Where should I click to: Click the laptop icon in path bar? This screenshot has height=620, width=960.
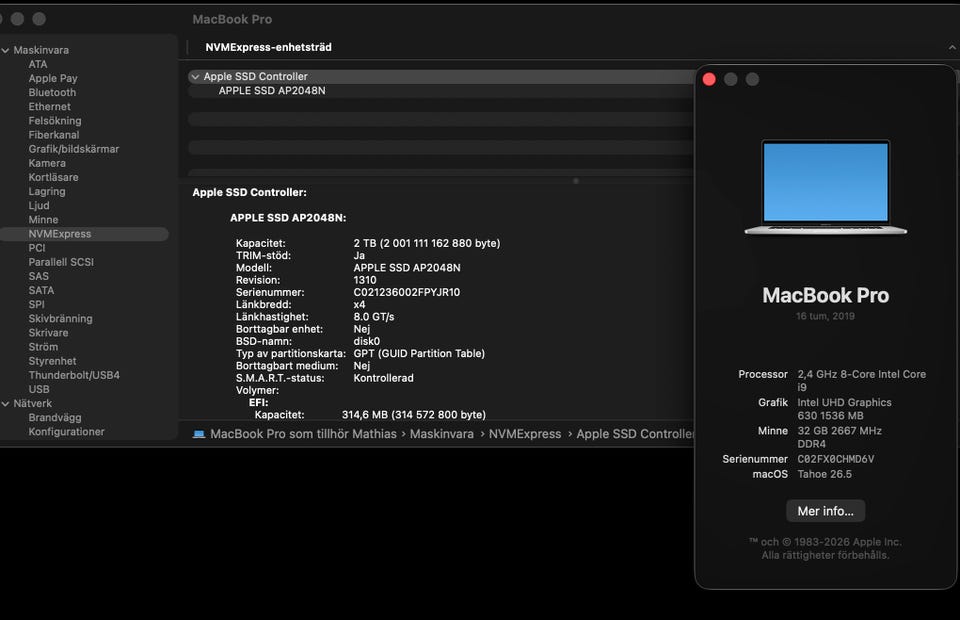pos(199,434)
